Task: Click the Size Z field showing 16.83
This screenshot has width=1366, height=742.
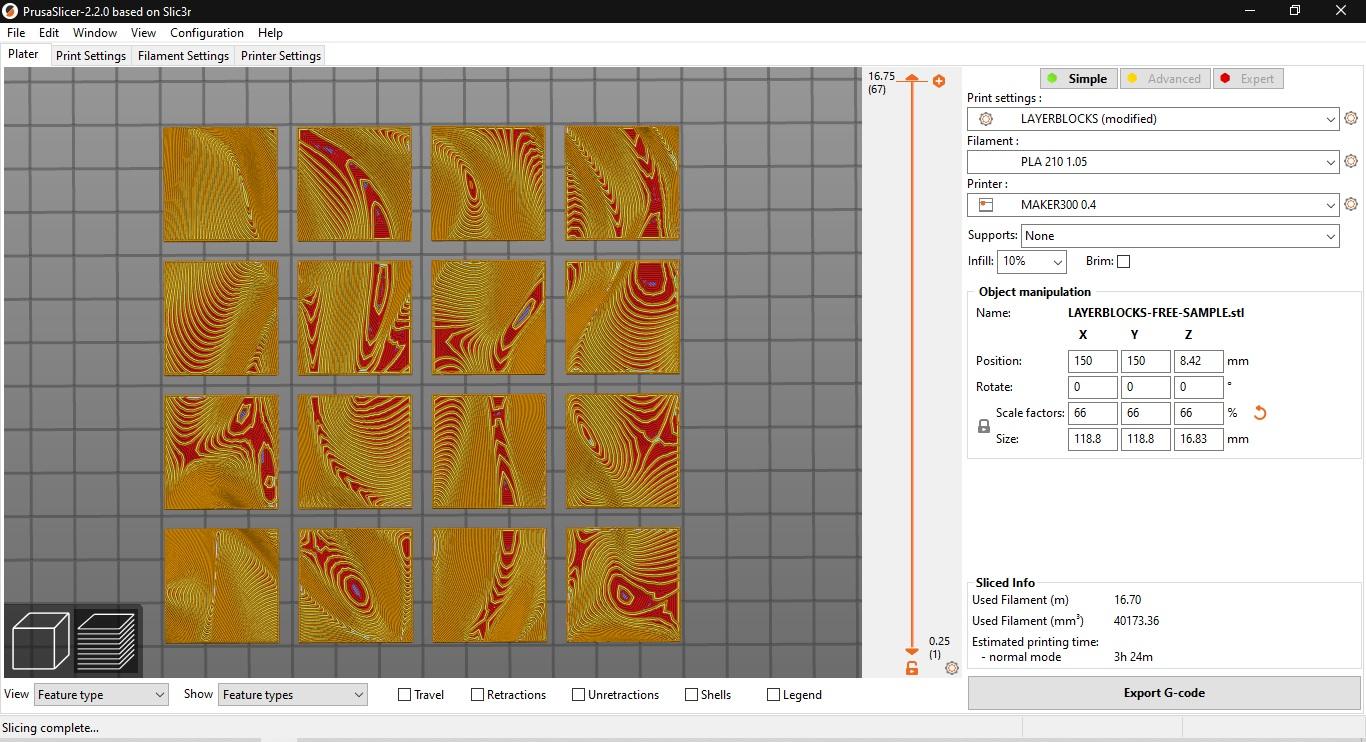Action: coord(1198,439)
